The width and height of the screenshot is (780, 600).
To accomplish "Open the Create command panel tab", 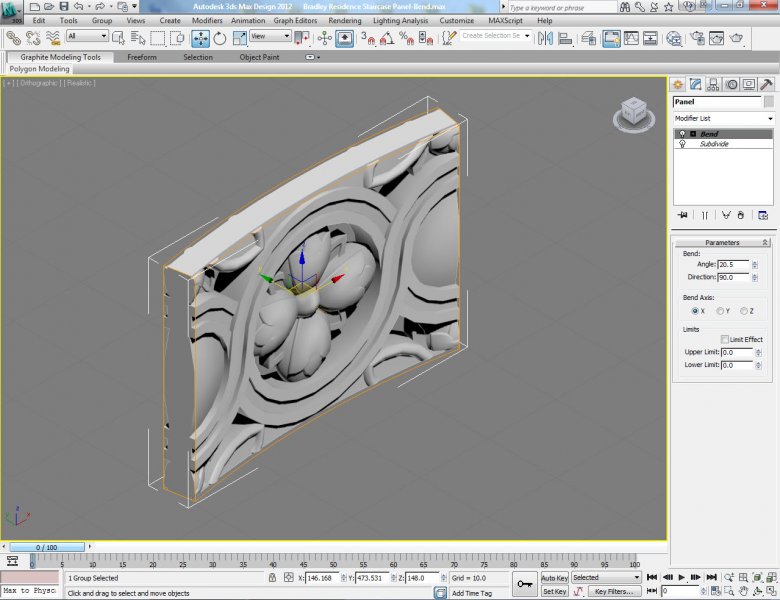I will 678,85.
